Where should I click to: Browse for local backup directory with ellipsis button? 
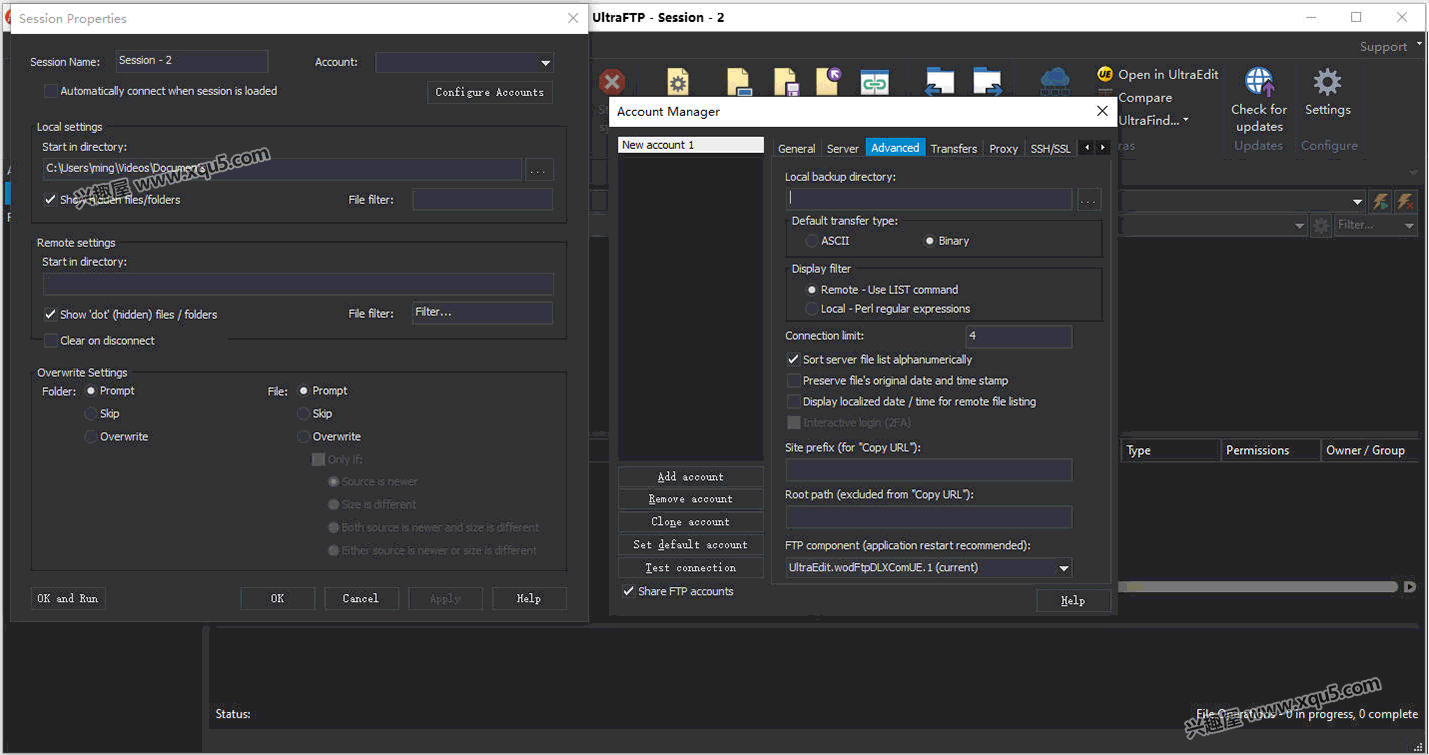(x=1089, y=199)
